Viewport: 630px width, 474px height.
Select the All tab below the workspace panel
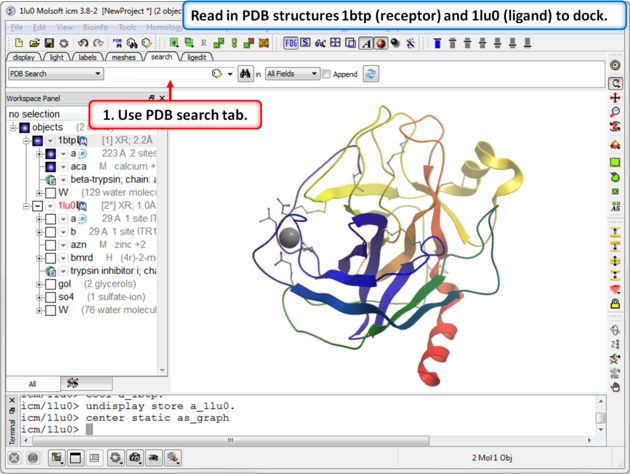[x=32, y=383]
